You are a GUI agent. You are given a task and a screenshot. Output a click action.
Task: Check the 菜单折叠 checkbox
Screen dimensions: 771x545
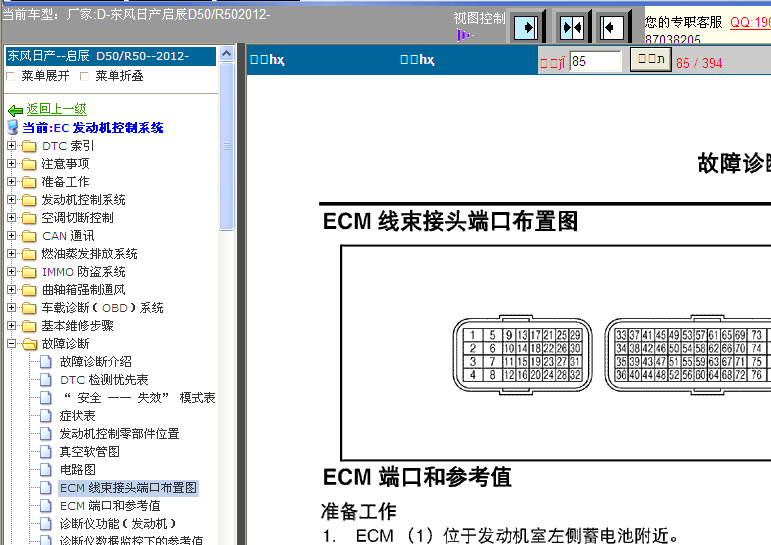click(84, 76)
